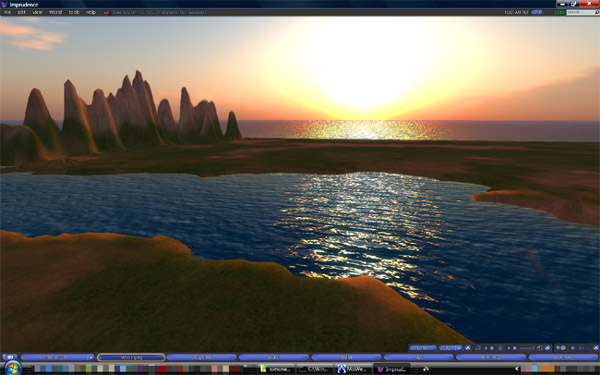Mute the master volume speaker icon

click(540, 348)
